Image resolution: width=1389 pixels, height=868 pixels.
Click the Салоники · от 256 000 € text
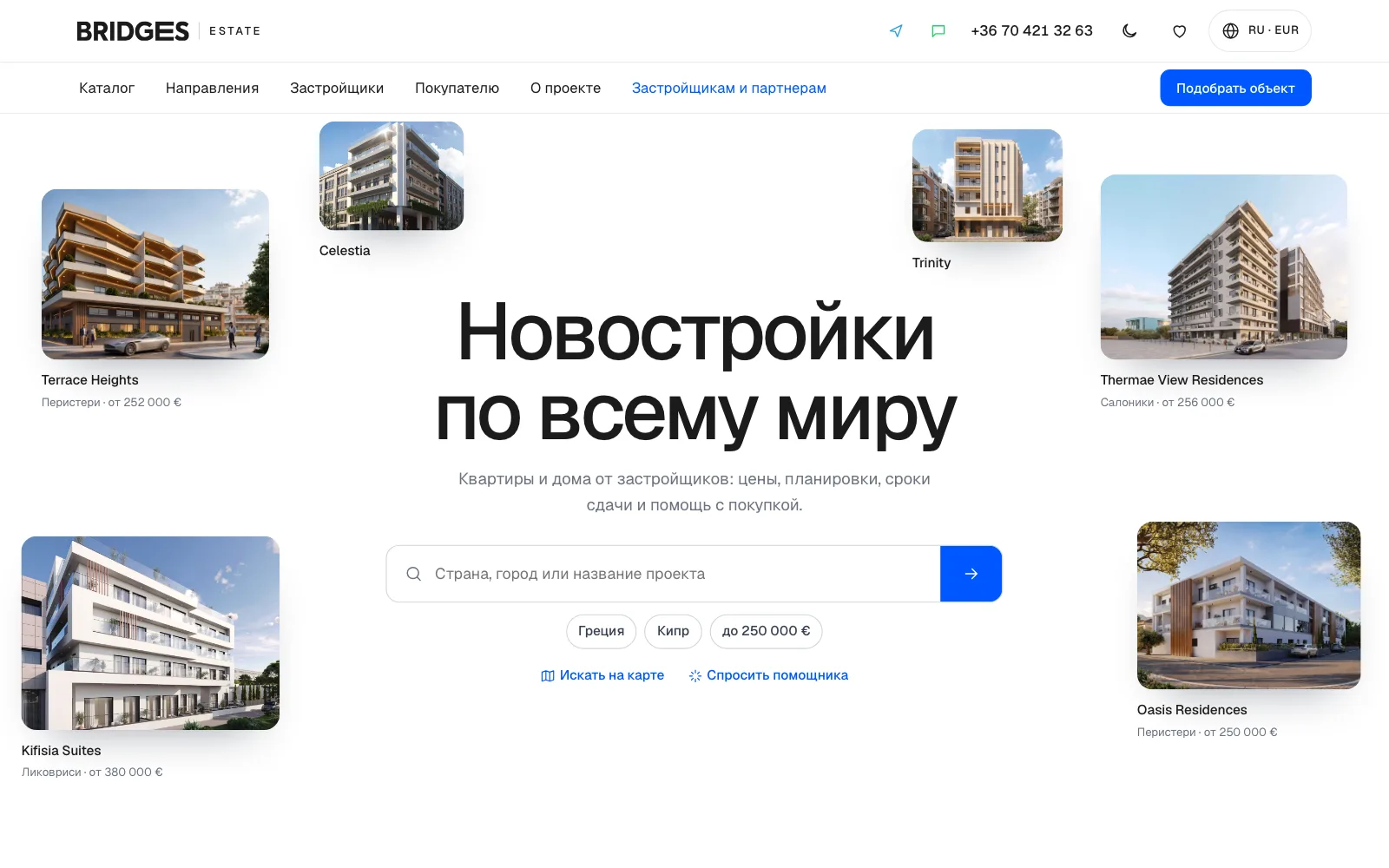[x=1168, y=403]
